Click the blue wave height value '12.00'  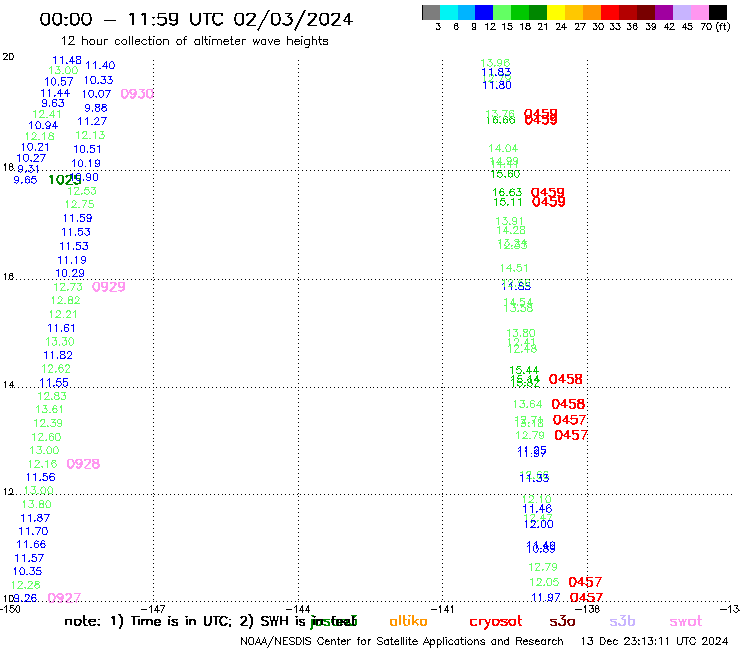click(x=538, y=524)
